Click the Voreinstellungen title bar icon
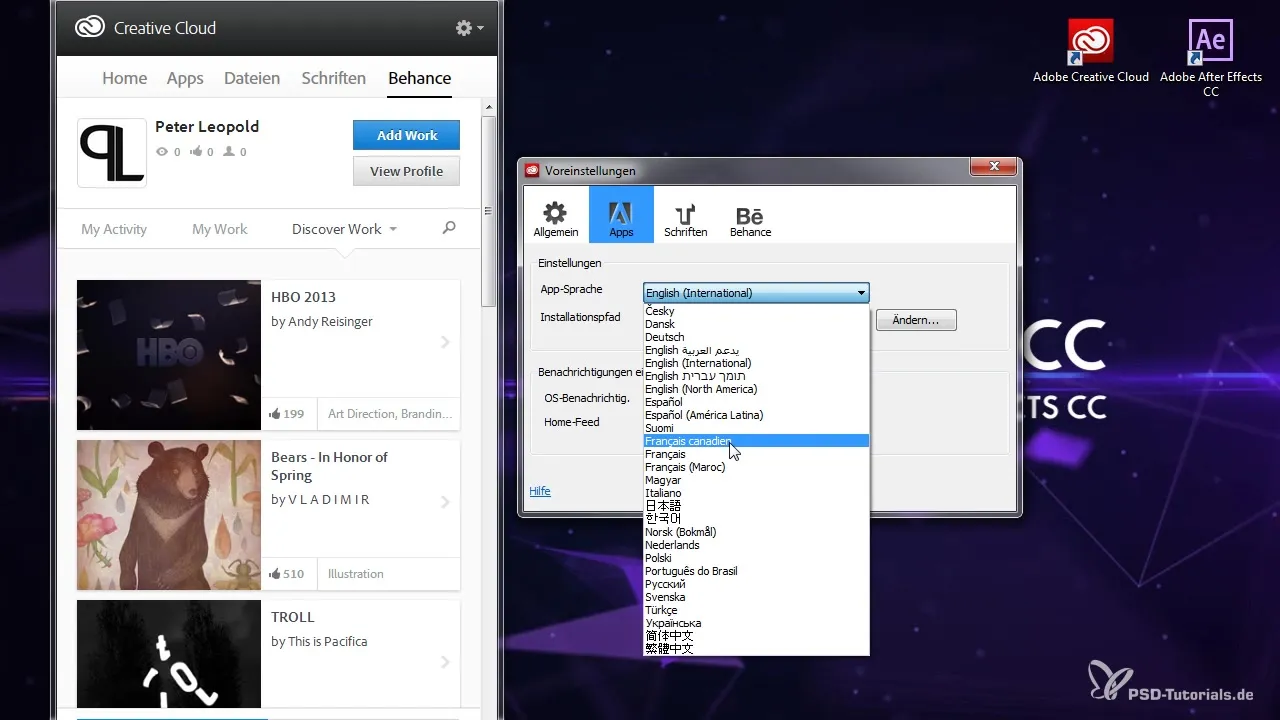 coord(532,170)
